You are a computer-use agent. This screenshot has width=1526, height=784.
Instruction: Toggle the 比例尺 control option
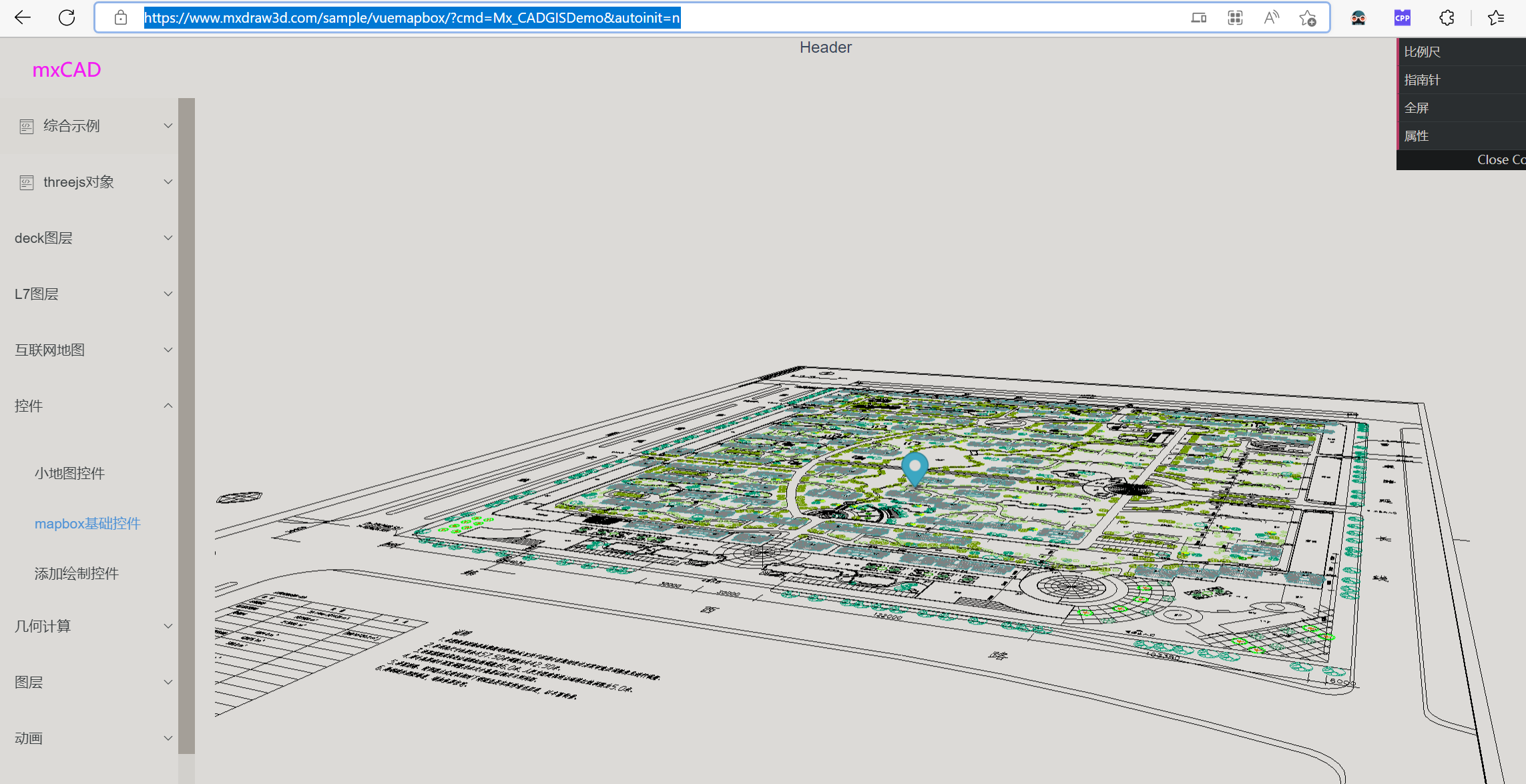coord(1462,52)
